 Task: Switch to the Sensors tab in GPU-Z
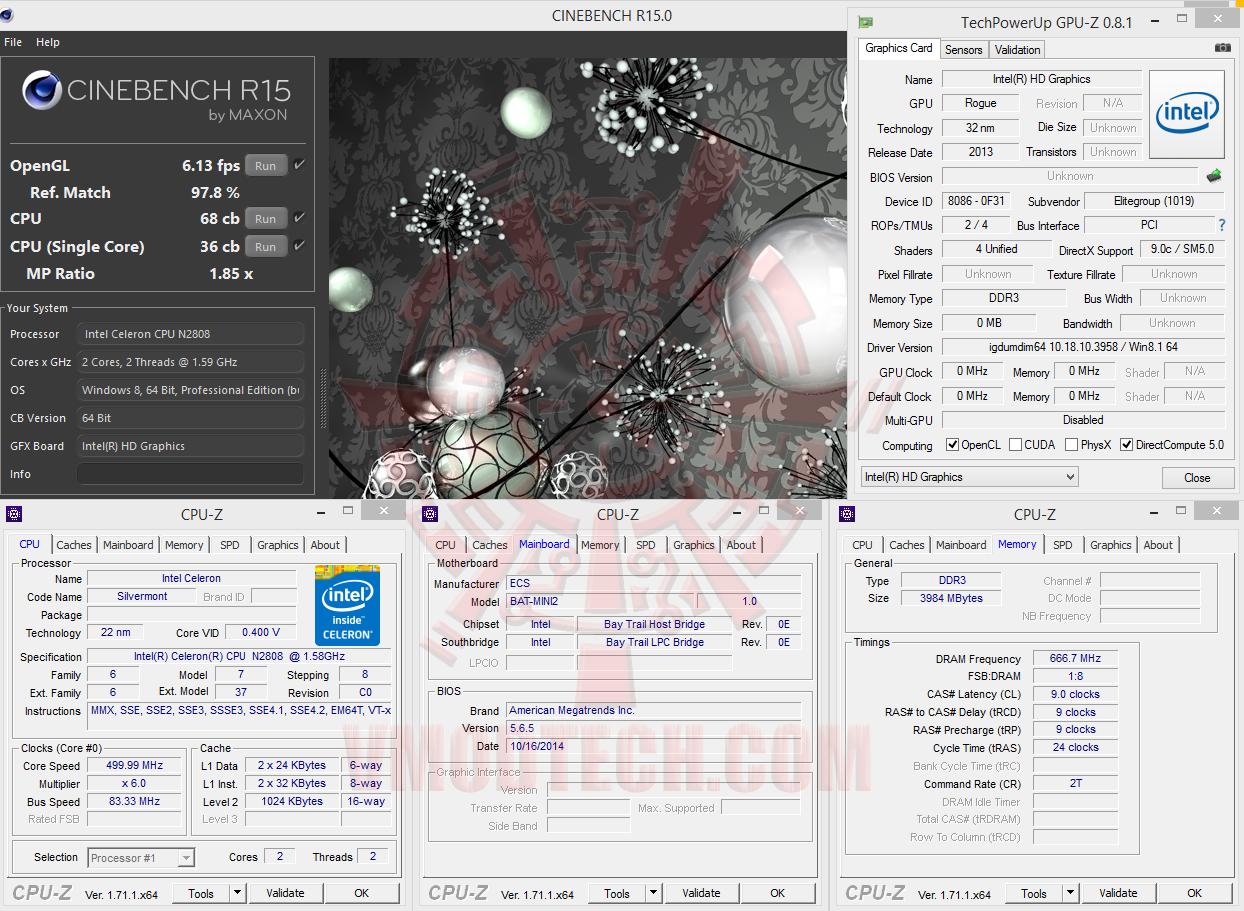pos(964,50)
